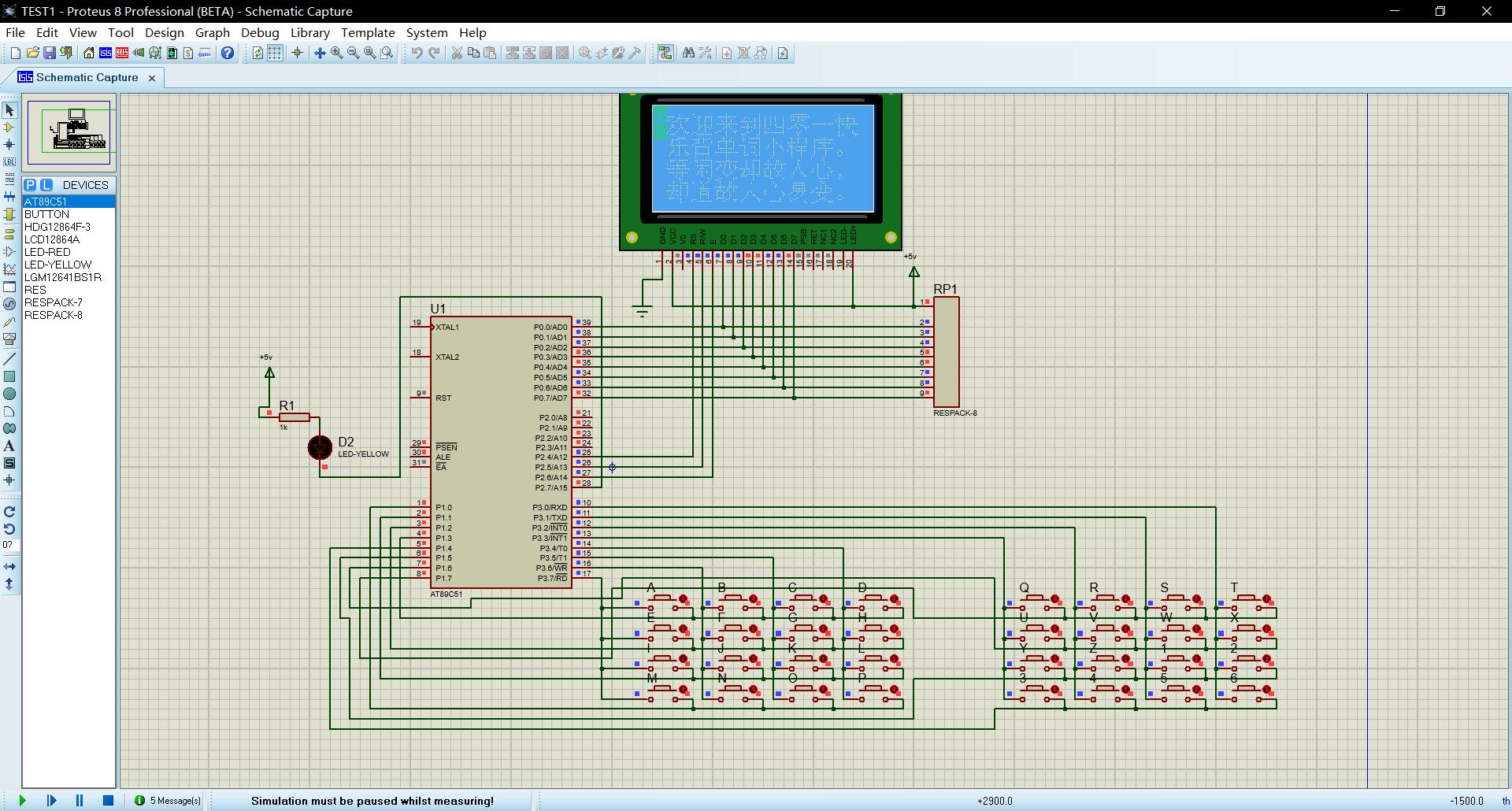
Task: Open the Library menu
Action: click(x=309, y=32)
